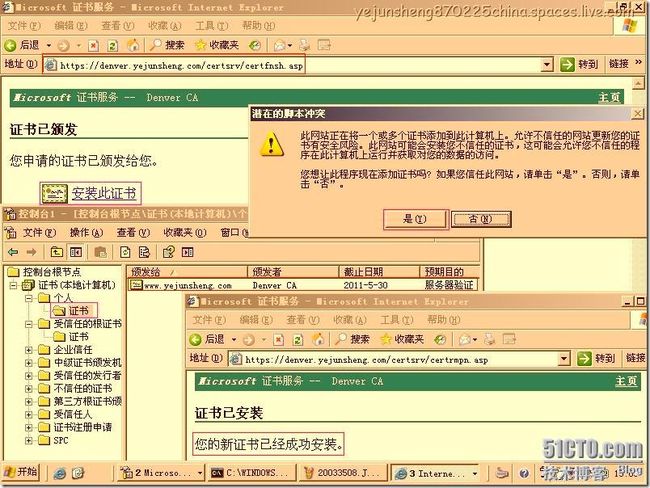Launch Internet Explorer from the Quick Launch bar
This screenshot has width=650, height=488.
click(60, 473)
